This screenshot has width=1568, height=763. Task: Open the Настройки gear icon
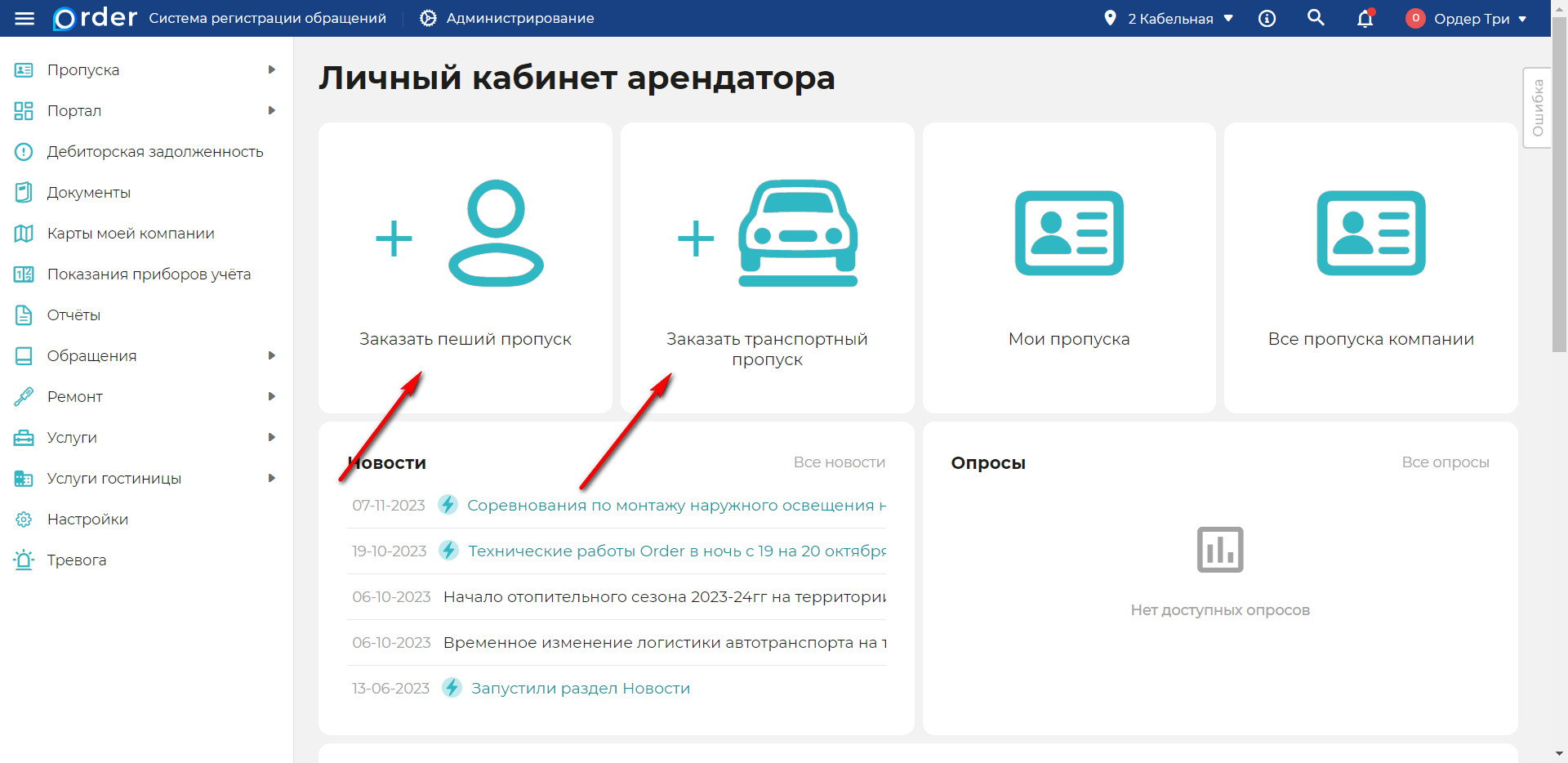24,519
